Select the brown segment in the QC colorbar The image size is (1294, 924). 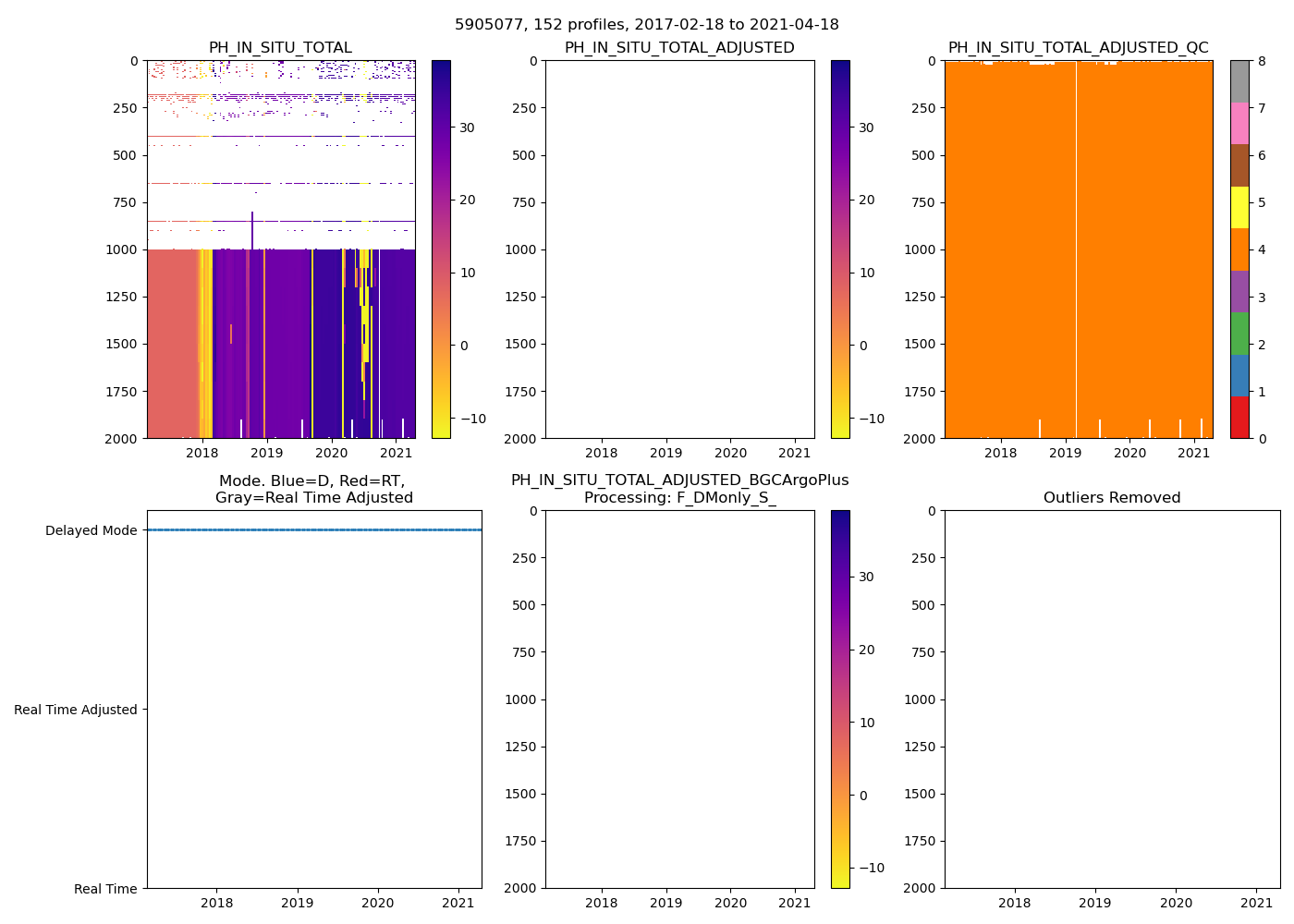(1239, 165)
